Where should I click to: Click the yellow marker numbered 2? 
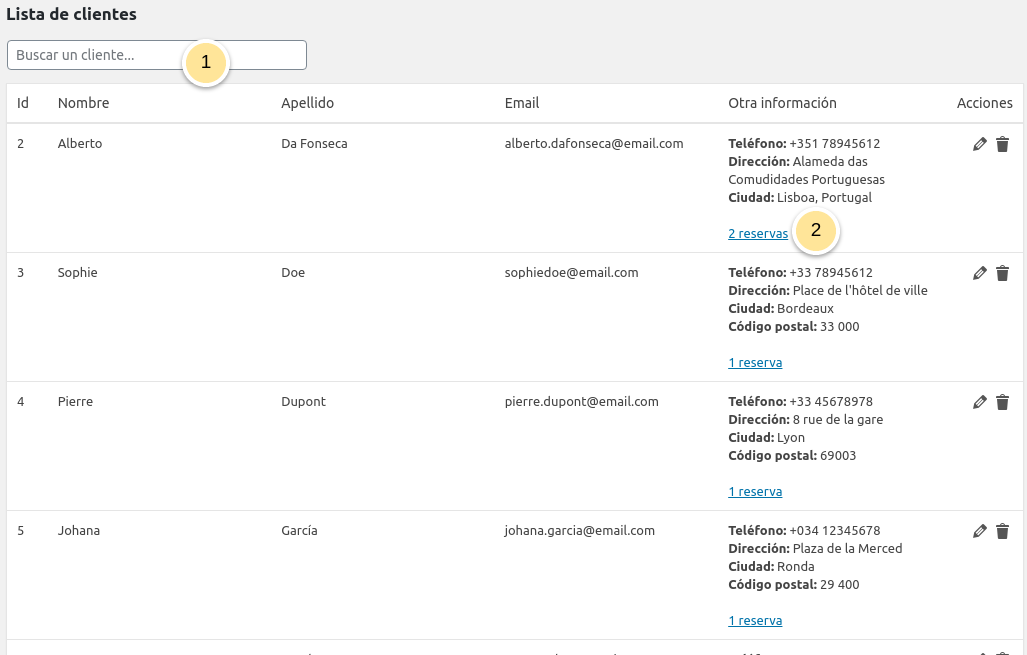coord(816,230)
